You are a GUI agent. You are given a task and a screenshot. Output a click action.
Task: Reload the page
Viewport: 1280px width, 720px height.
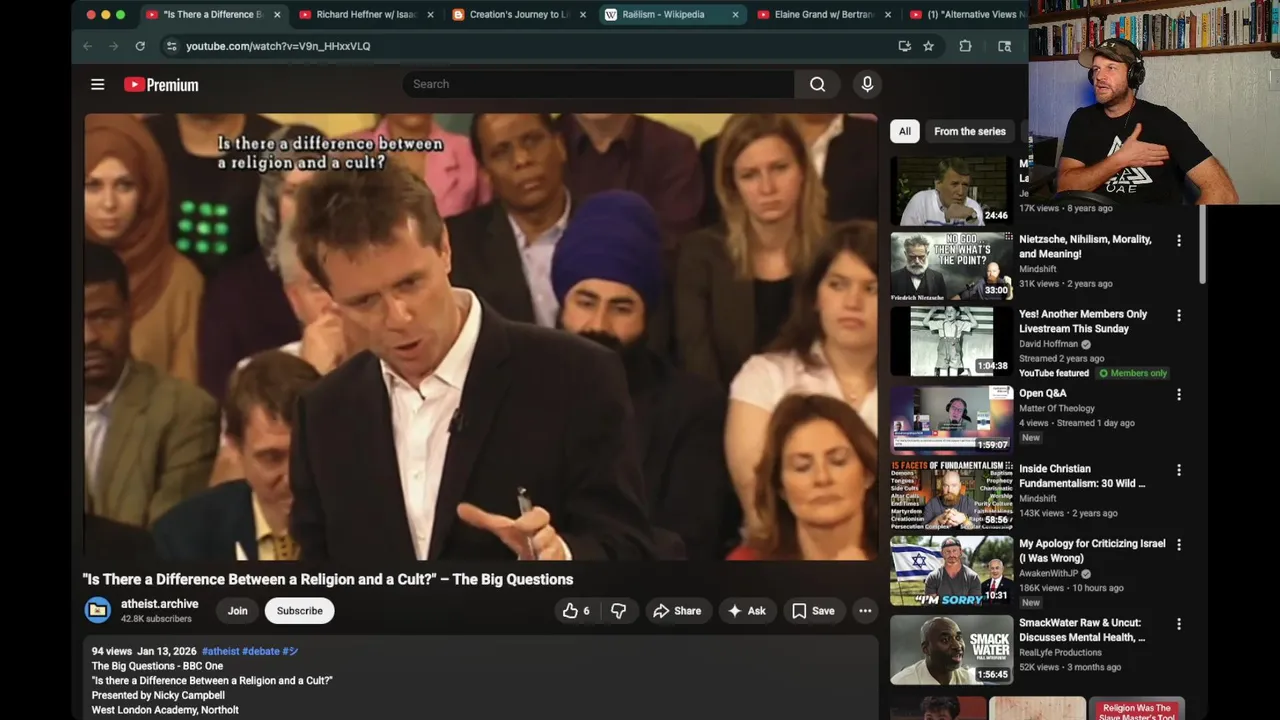click(x=140, y=46)
